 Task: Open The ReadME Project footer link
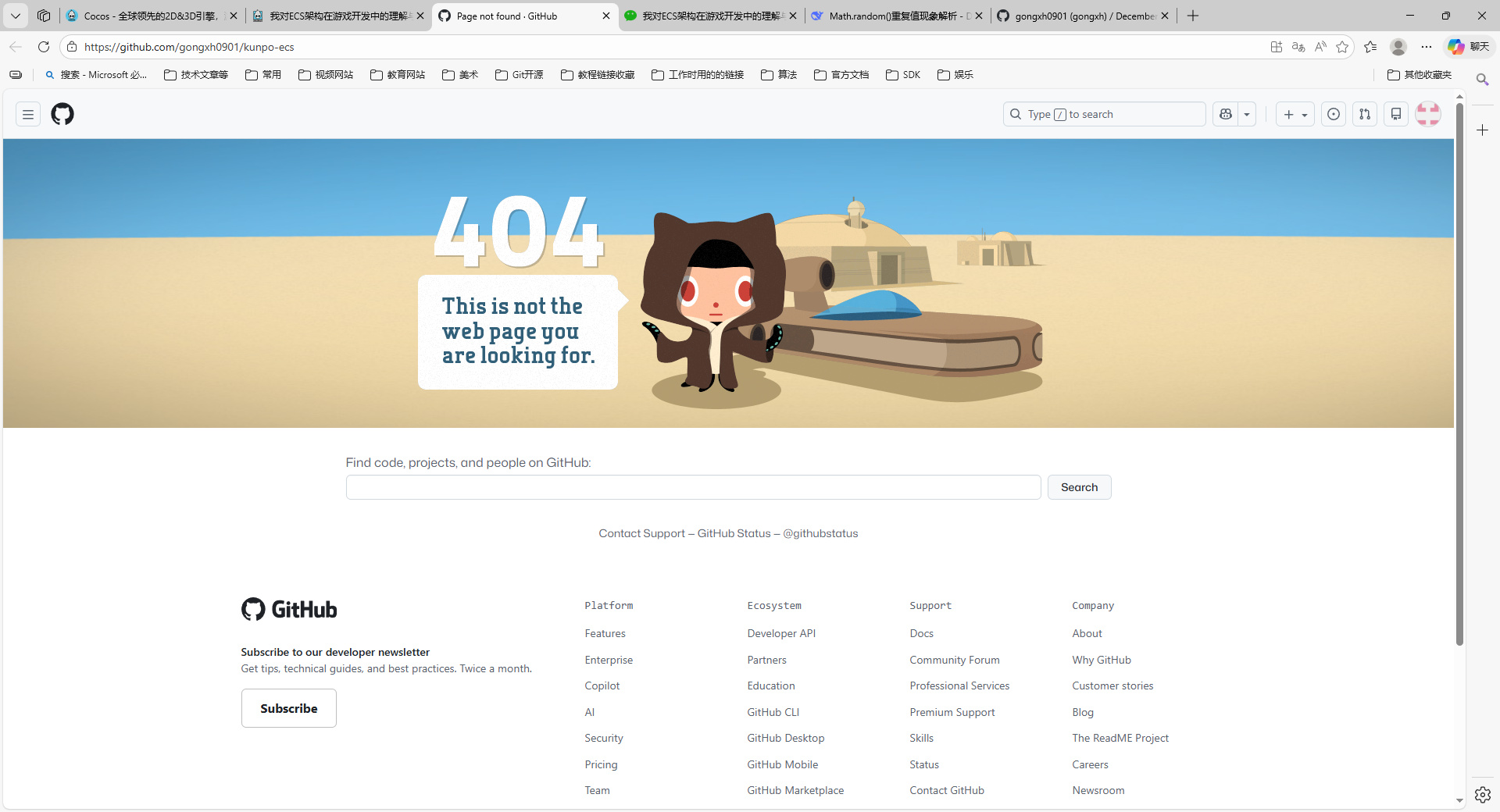1120,739
